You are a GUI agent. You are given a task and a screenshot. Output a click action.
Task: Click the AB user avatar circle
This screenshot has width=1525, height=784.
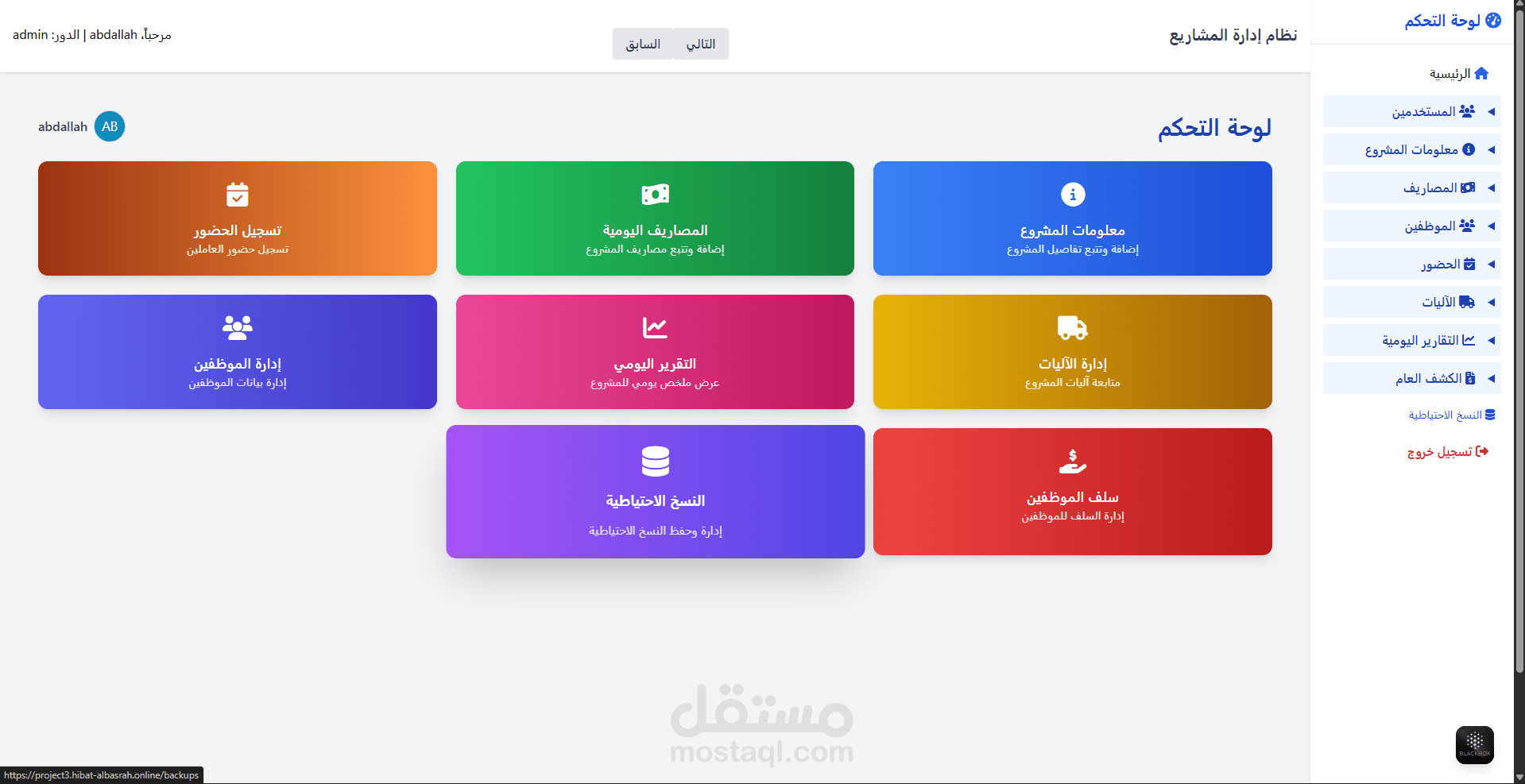click(x=110, y=126)
